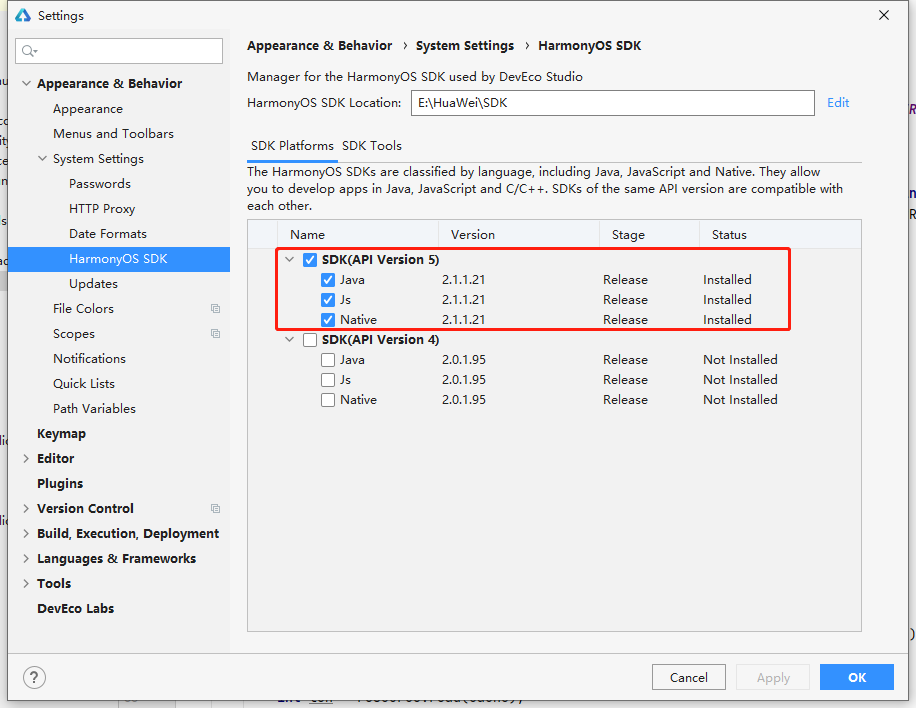
Task: Click the help question mark icon
Action: 34,678
